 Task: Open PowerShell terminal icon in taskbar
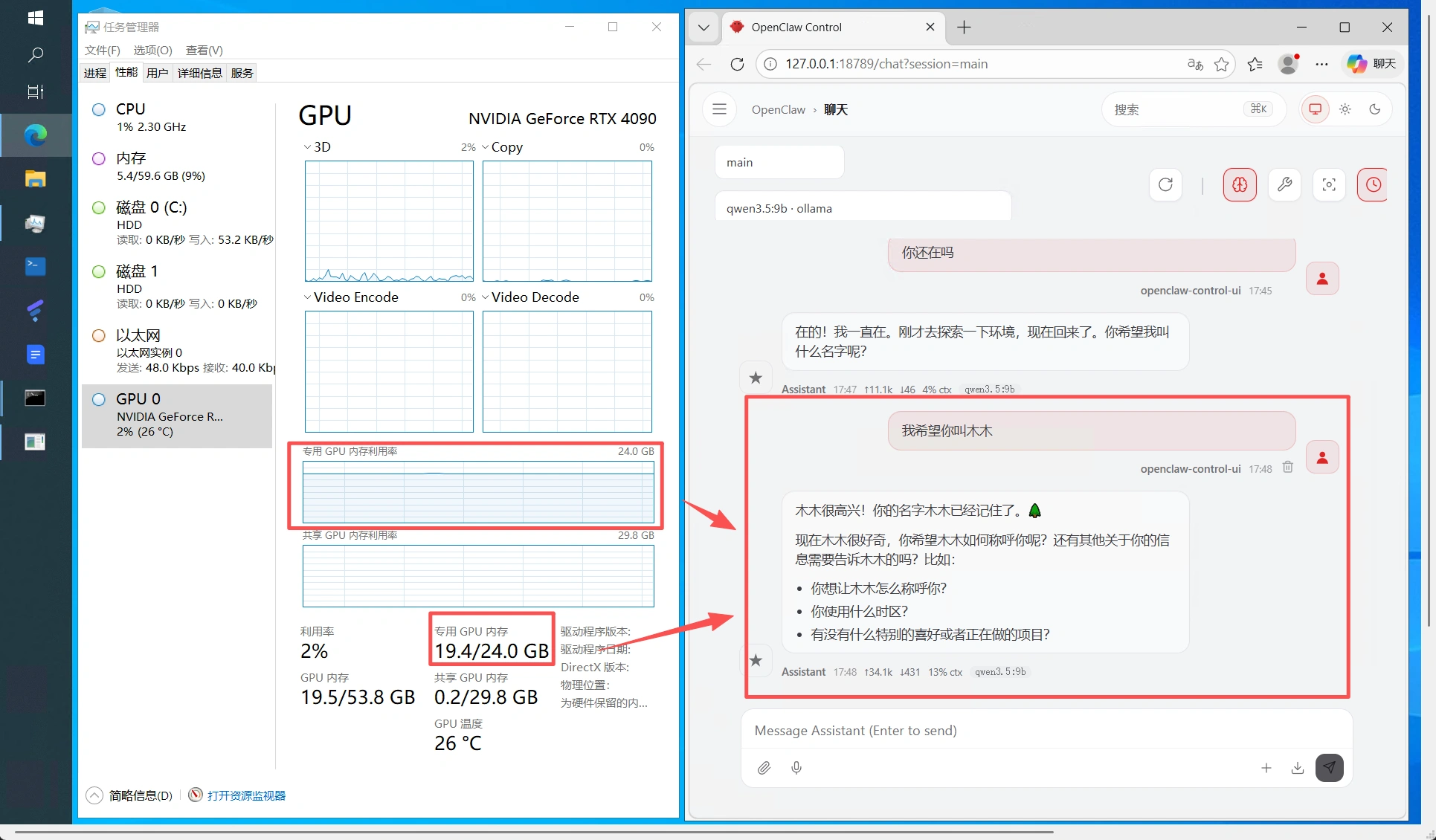35,266
